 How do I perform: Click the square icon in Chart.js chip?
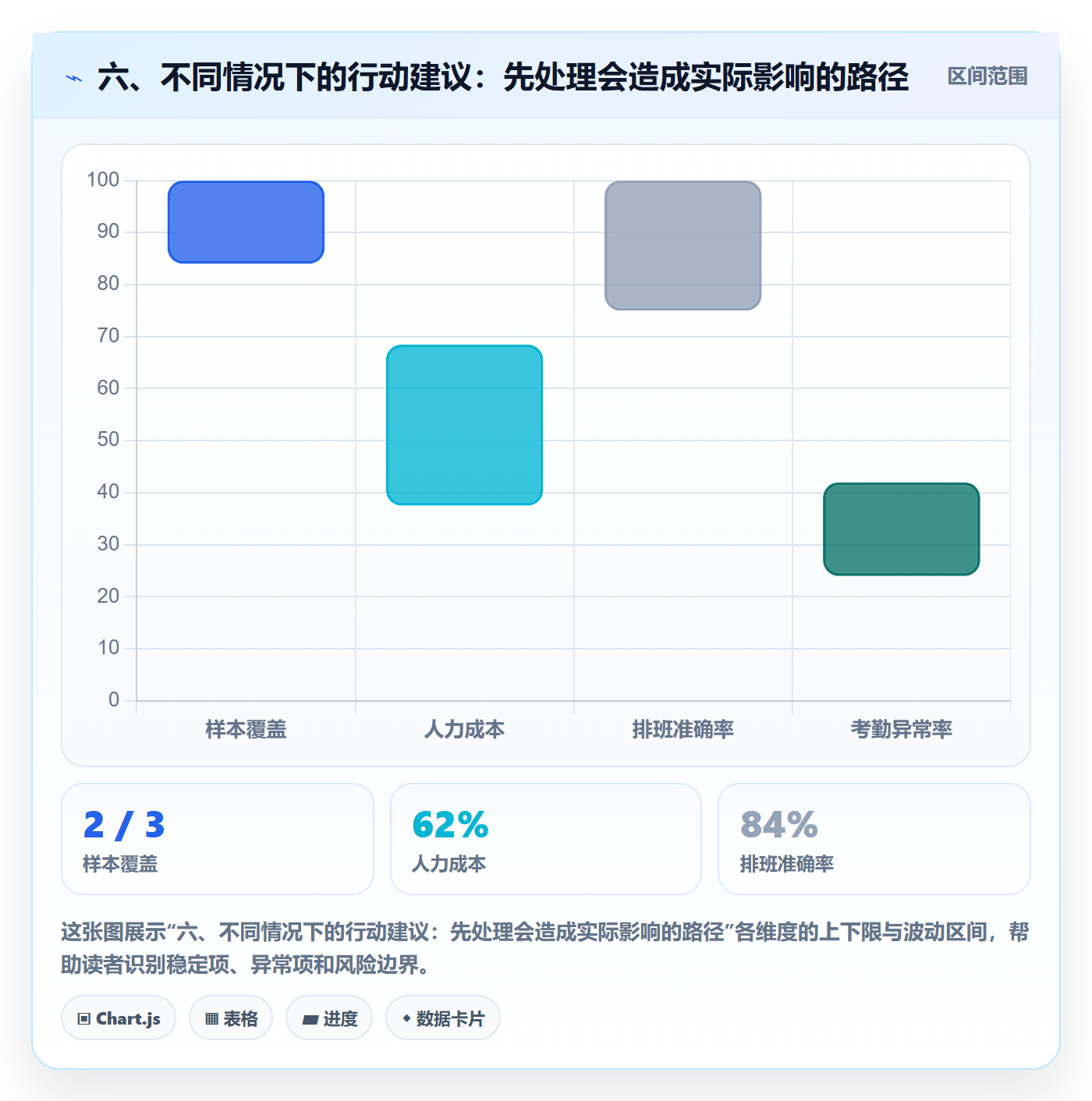[x=84, y=1019]
